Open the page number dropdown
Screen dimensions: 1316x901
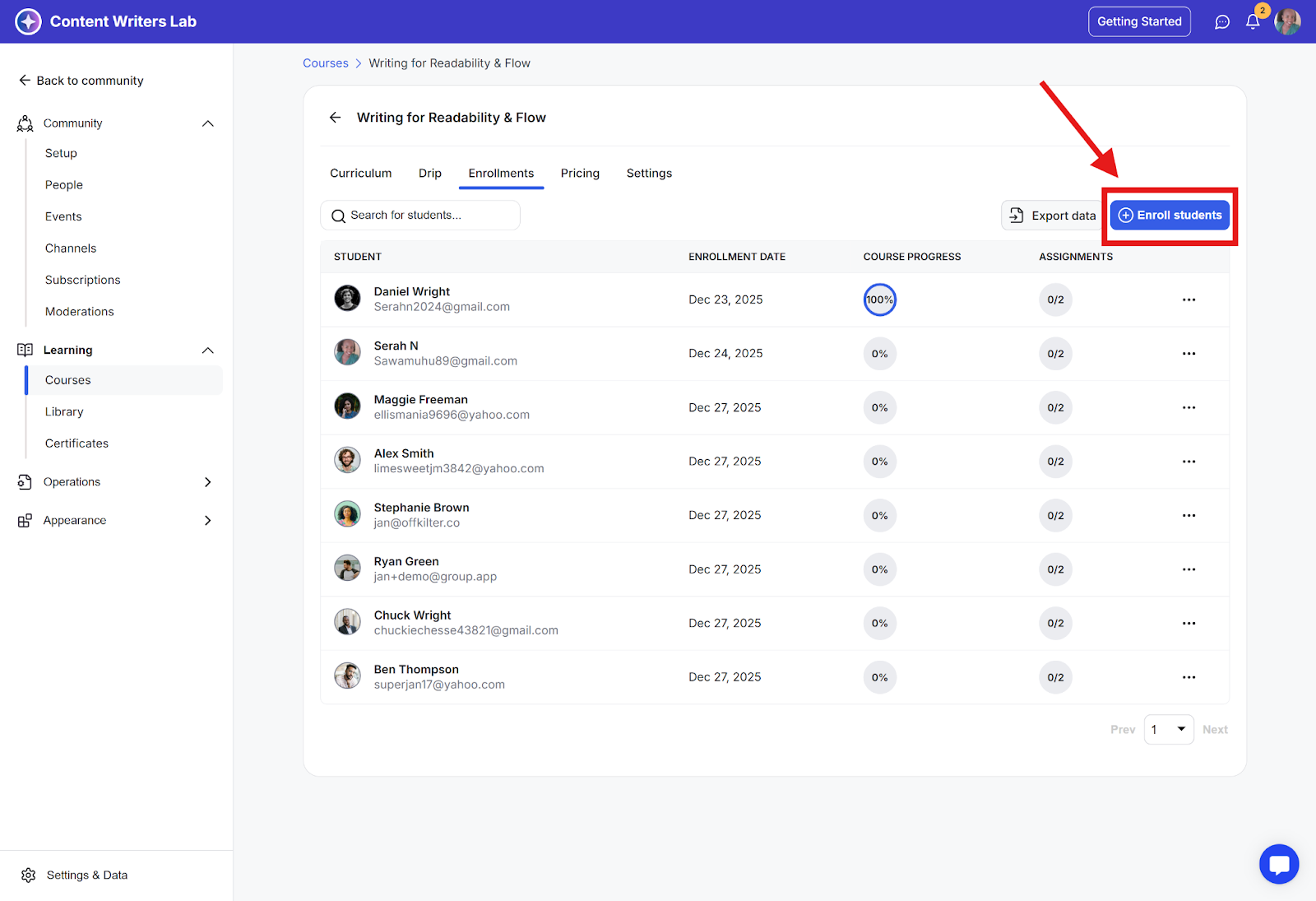1169,730
